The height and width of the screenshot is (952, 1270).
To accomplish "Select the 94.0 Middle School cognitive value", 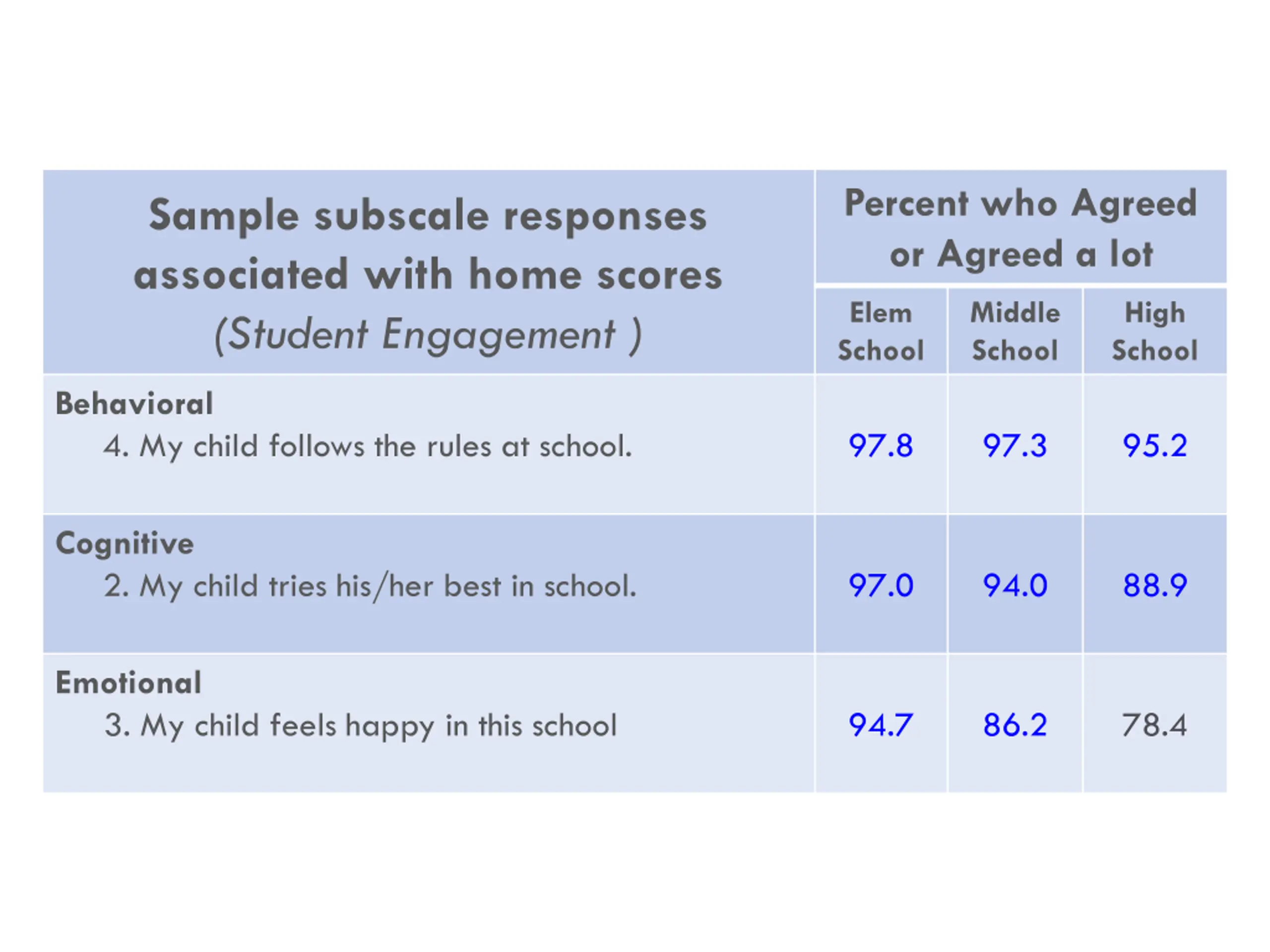I will 1015,585.
